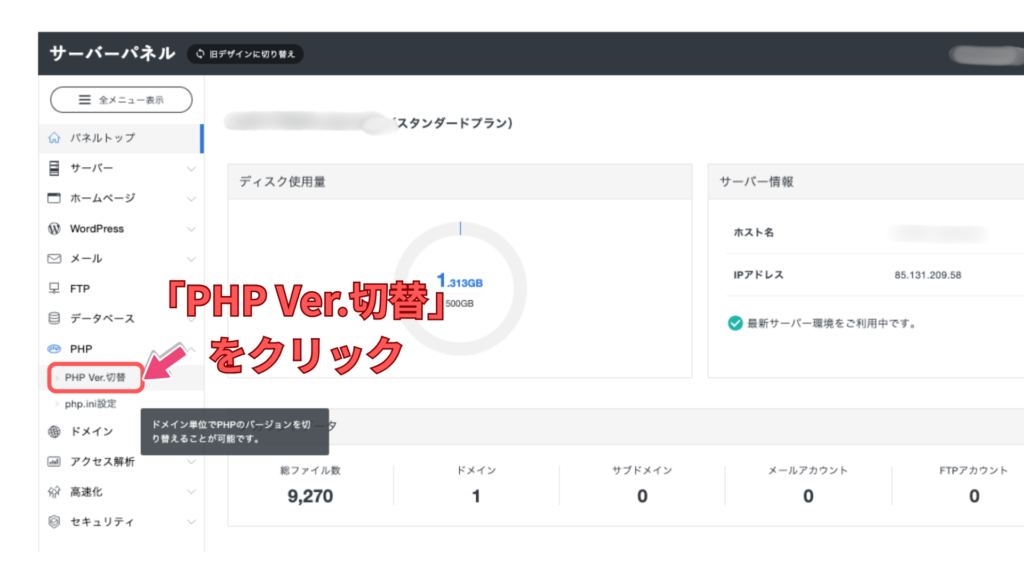Image resolution: width=1024 pixels, height=576 pixels.
Task: Switch to old design with 旧デザインに切り替え
Action: tap(245, 54)
